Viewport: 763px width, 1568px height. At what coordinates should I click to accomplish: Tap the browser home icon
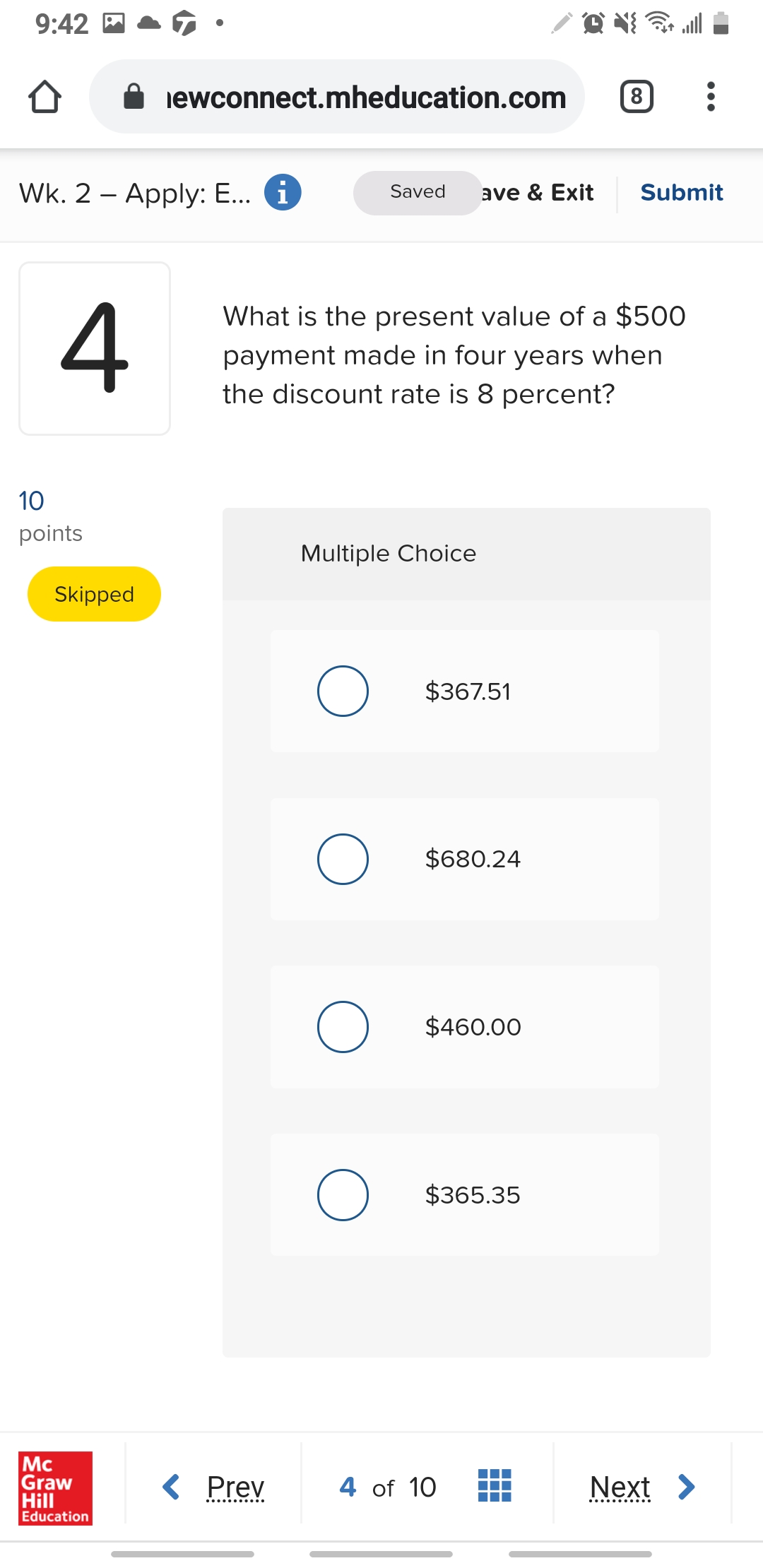click(45, 97)
